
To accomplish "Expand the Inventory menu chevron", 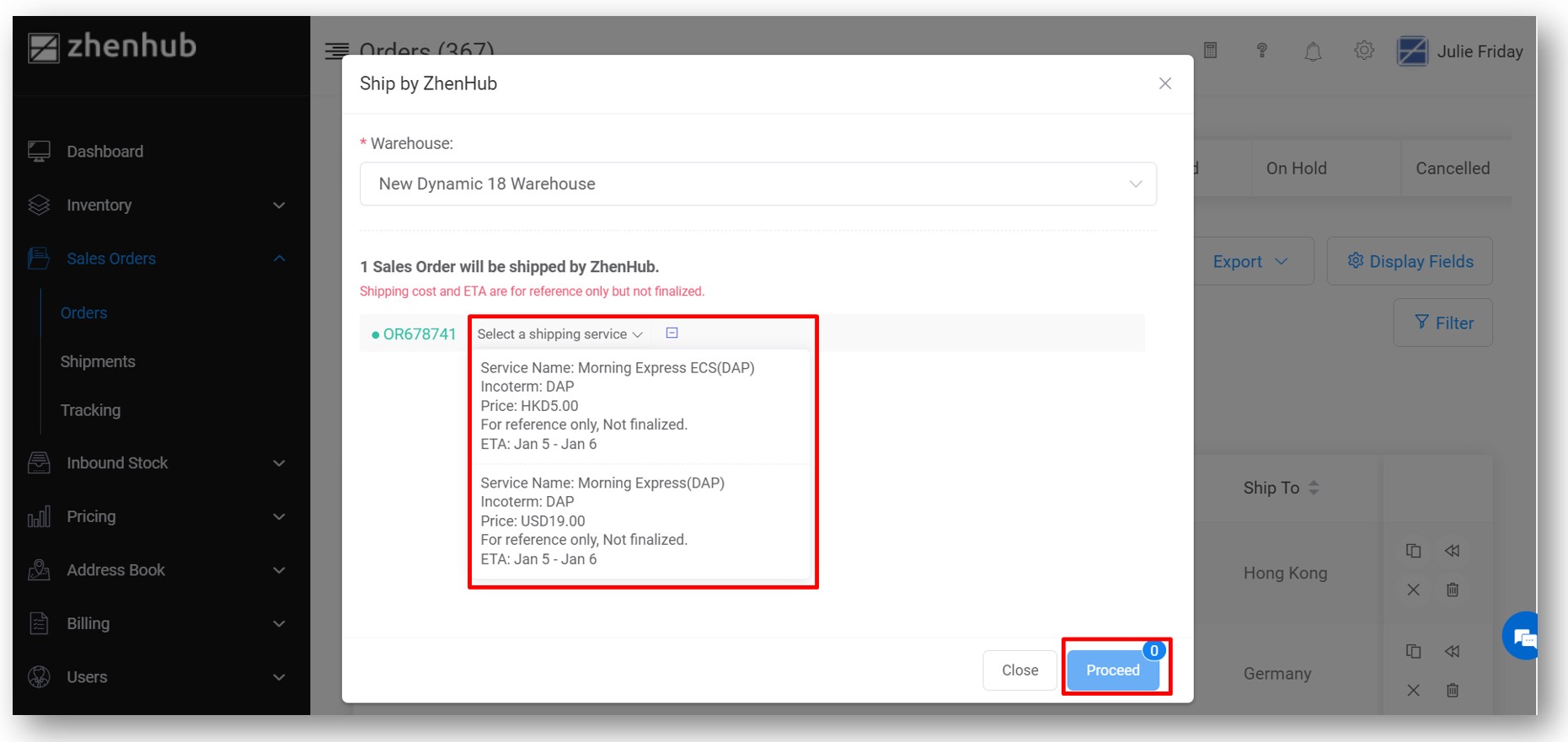I will click(279, 206).
